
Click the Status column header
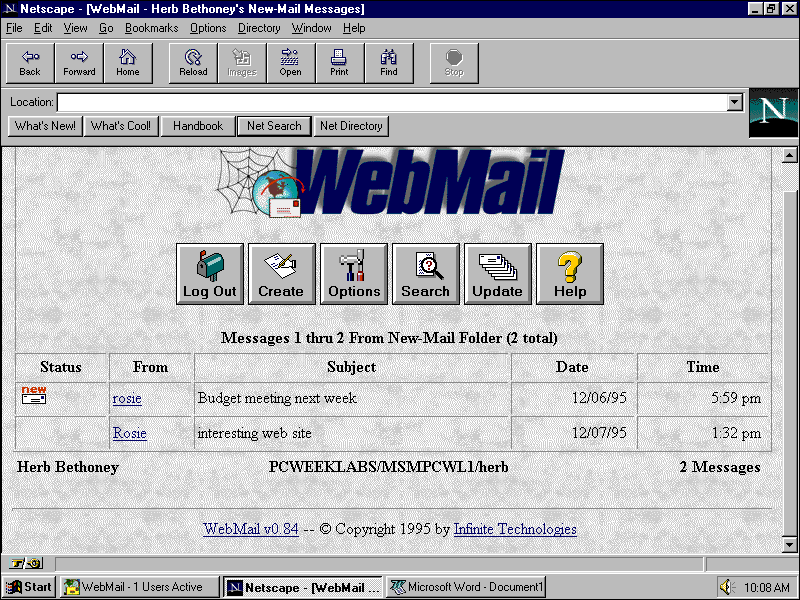click(61, 367)
